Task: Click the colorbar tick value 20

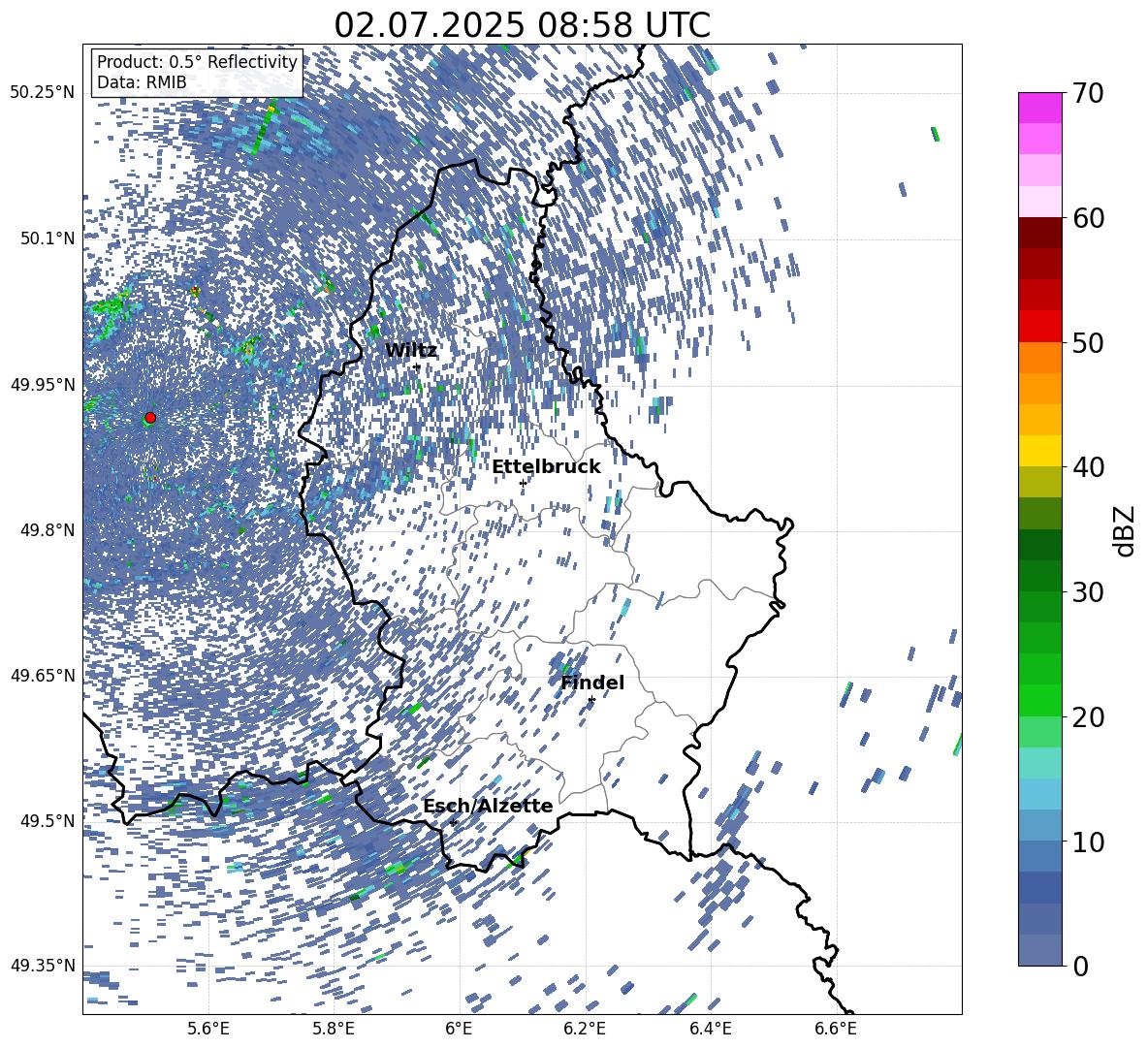Action: (1087, 716)
